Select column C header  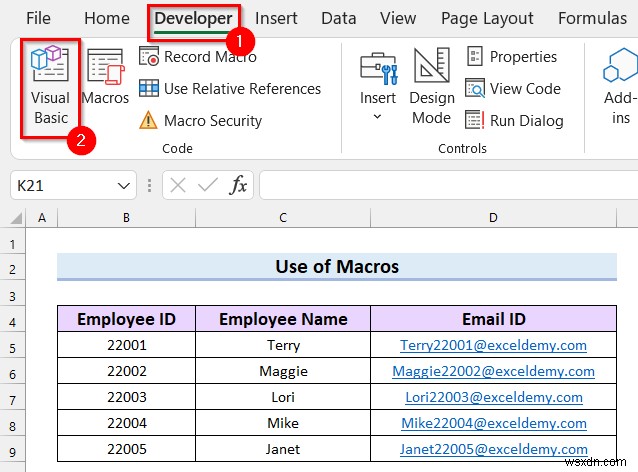tap(283, 218)
